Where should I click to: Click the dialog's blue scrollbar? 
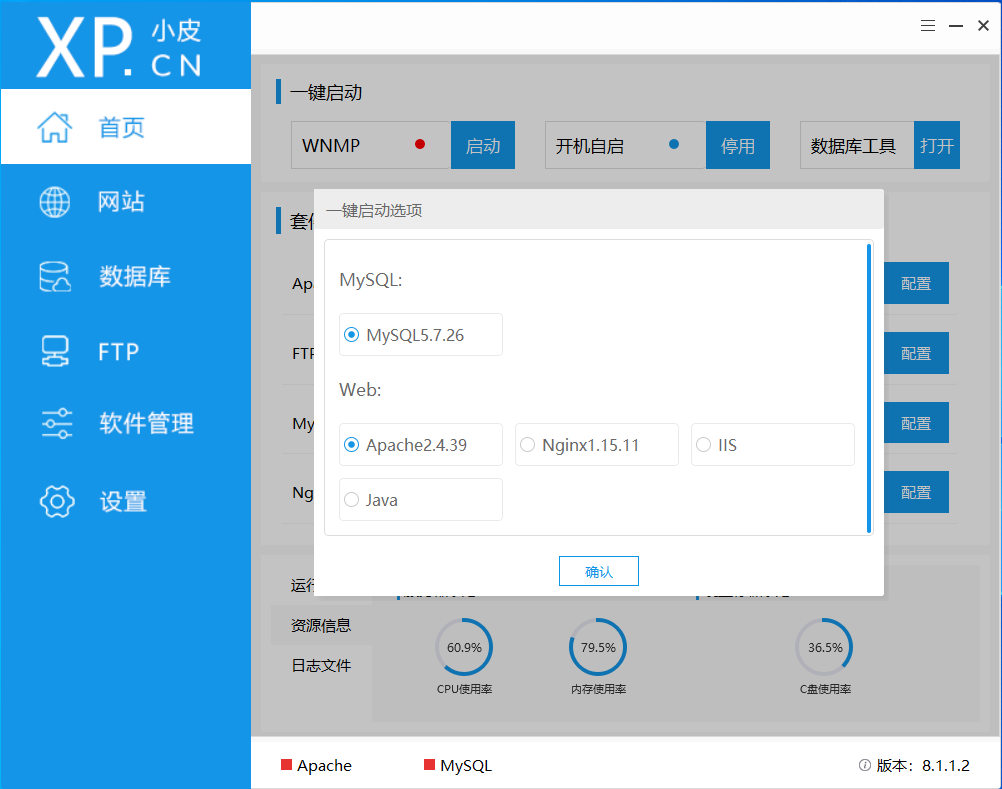[x=869, y=388]
